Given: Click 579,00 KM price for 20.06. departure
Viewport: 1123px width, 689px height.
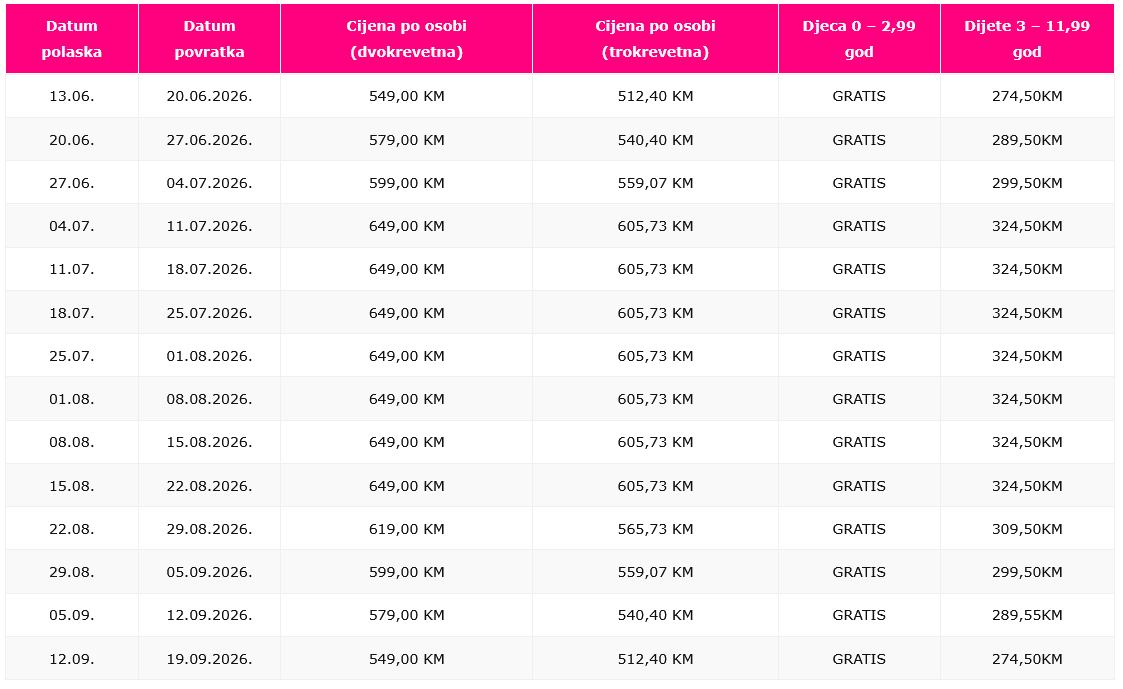Looking at the screenshot, I should 406,140.
